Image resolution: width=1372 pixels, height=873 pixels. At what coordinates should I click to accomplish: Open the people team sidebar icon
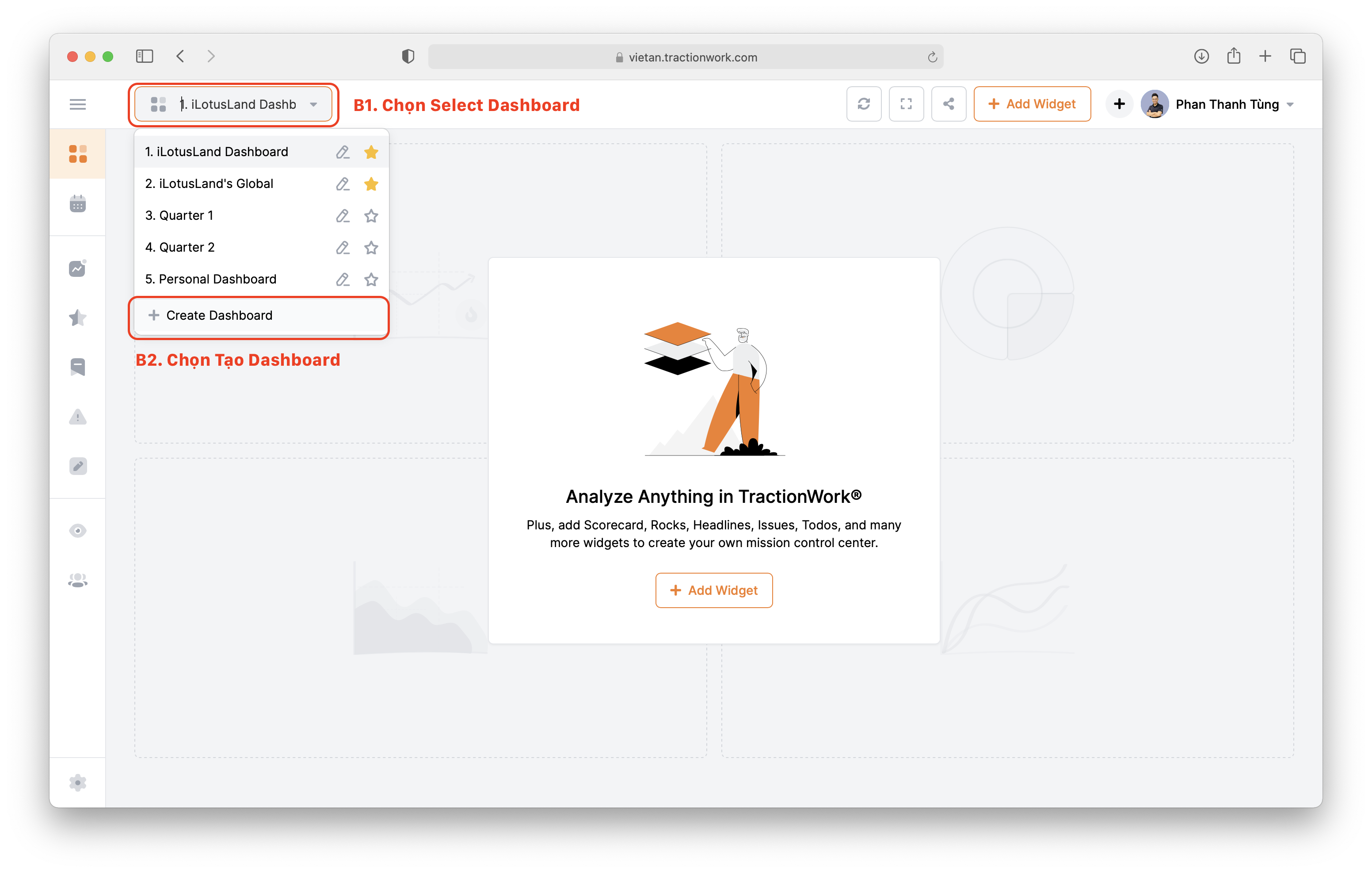[77, 580]
